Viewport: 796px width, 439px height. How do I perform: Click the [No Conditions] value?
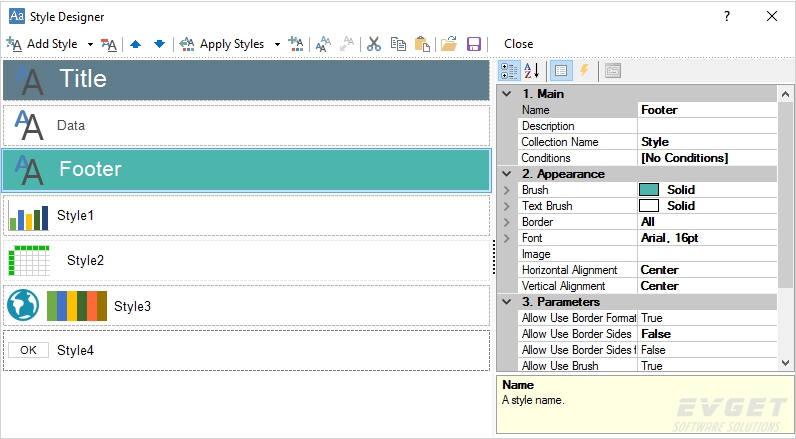(x=707, y=158)
